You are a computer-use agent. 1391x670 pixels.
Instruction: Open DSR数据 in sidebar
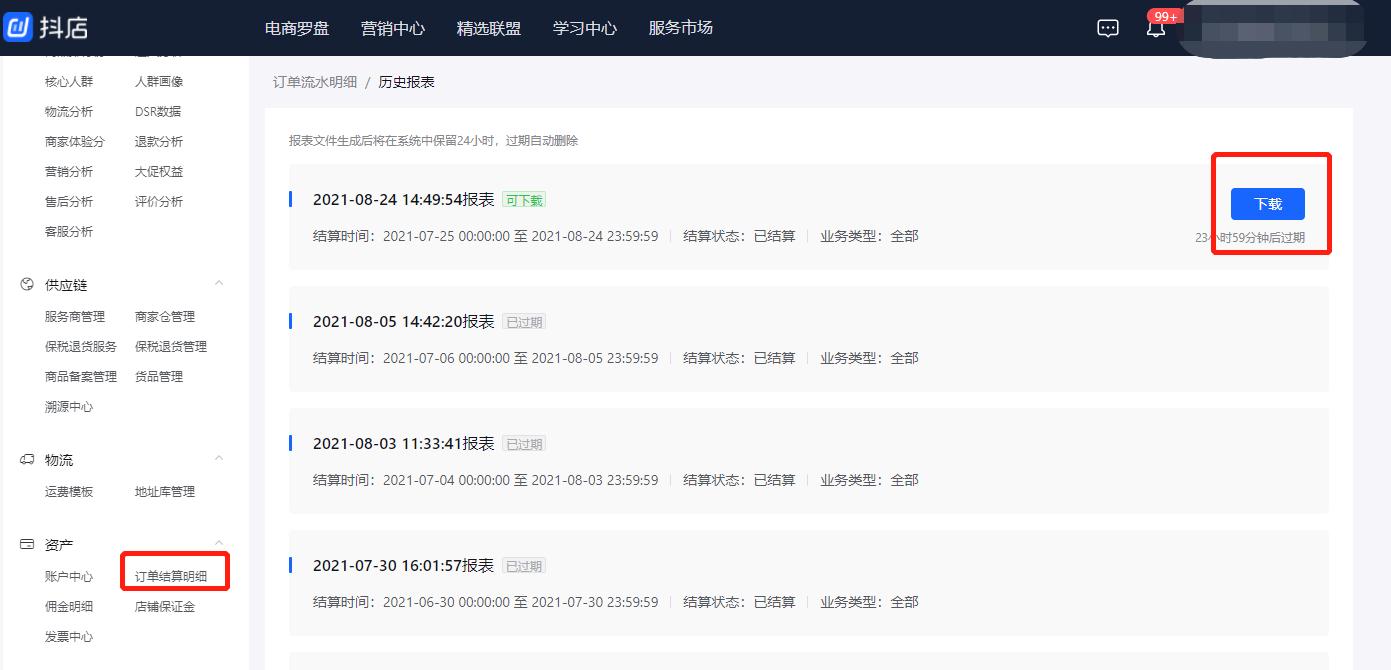pos(158,111)
